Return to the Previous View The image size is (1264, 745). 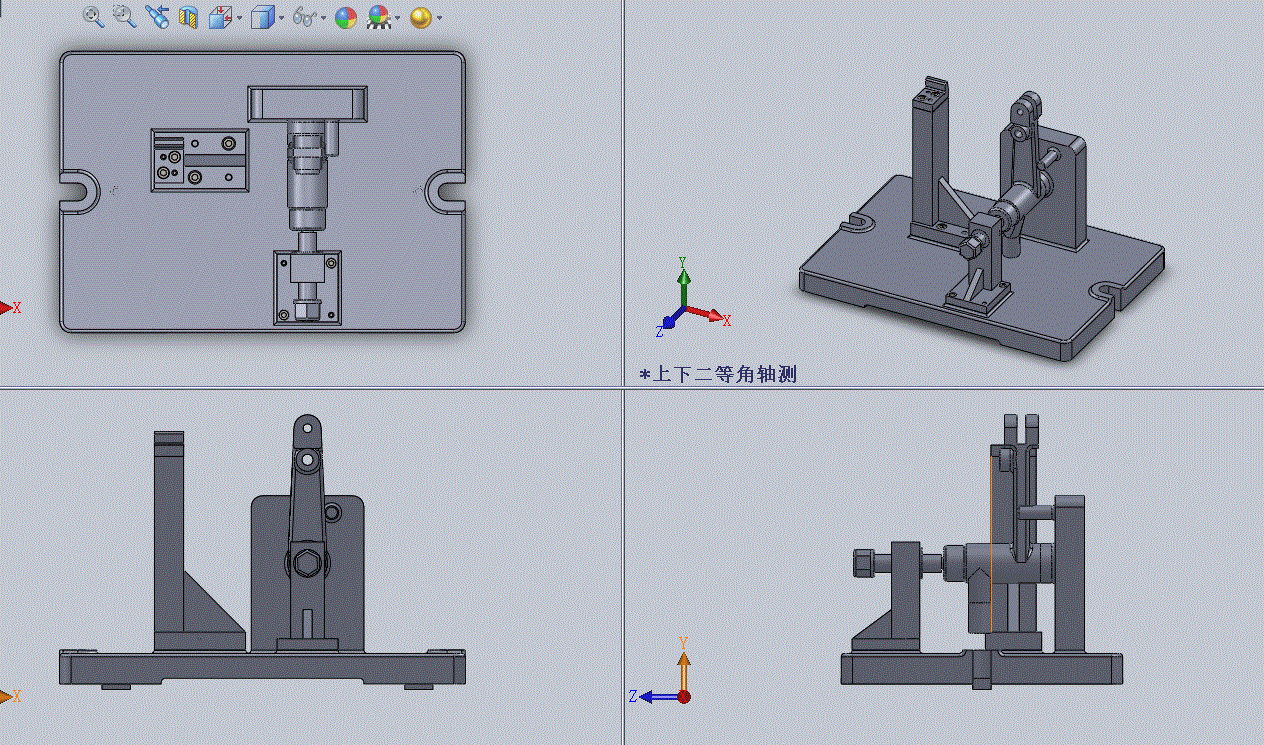pos(157,16)
